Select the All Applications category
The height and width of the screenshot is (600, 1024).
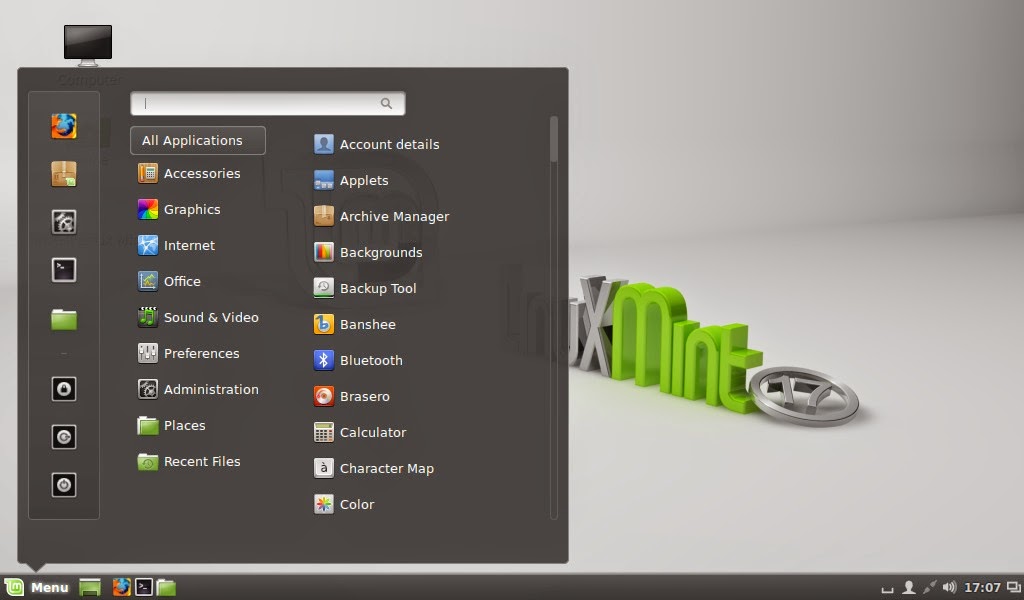[198, 140]
